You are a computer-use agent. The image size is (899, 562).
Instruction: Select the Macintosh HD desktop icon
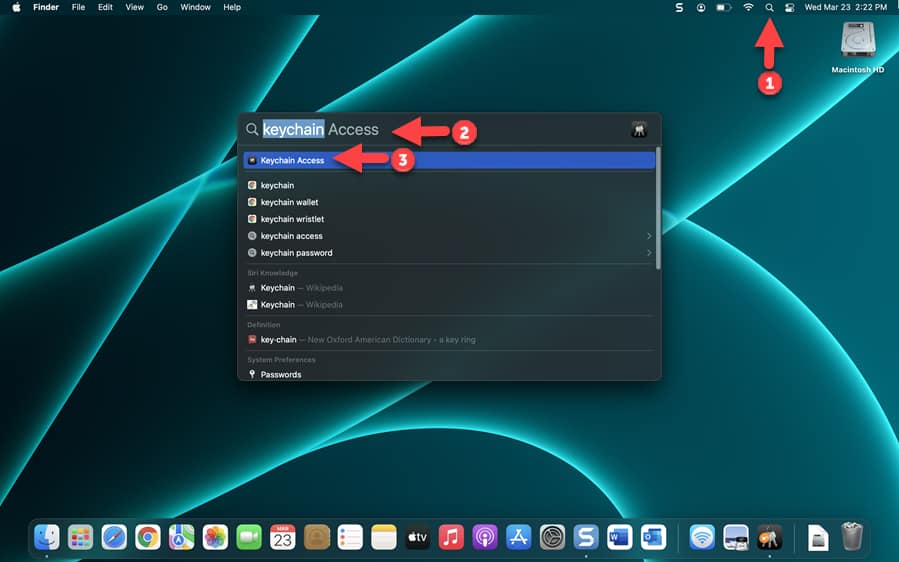pos(858,48)
